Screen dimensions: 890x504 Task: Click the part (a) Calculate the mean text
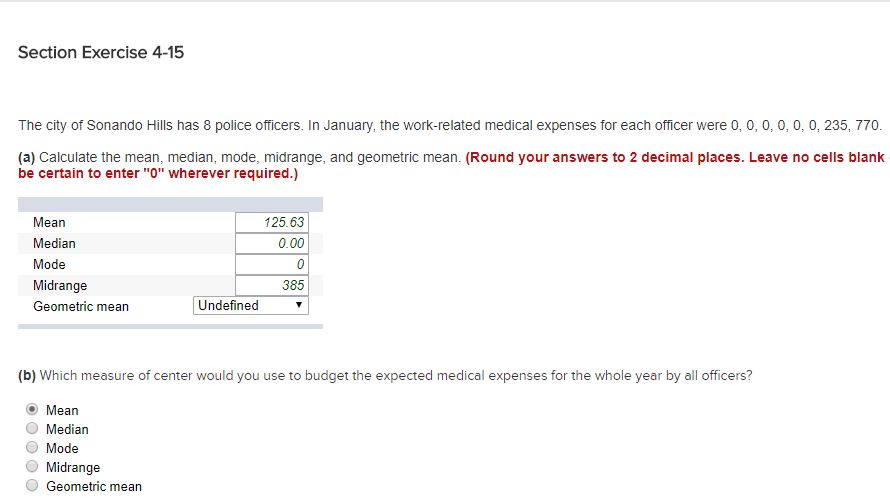pos(239,157)
